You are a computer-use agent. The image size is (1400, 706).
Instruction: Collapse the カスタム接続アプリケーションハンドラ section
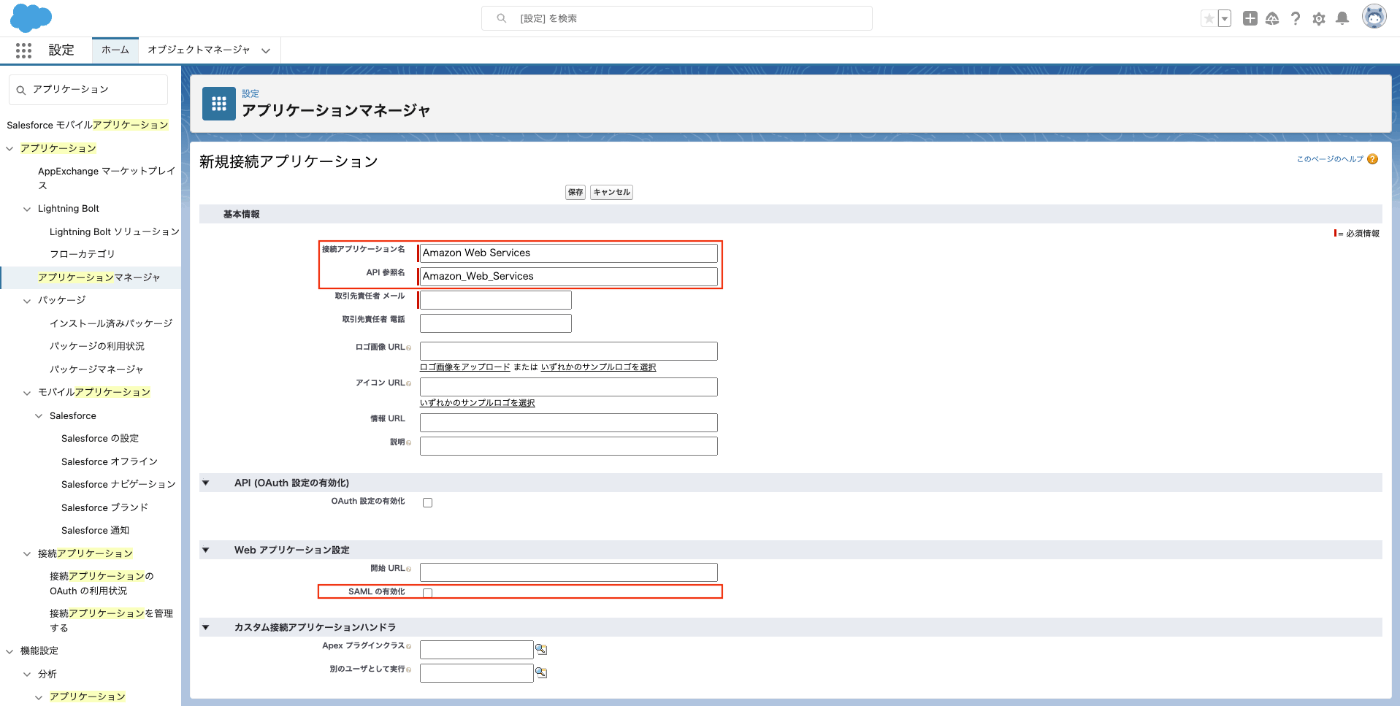click(206, 627)
